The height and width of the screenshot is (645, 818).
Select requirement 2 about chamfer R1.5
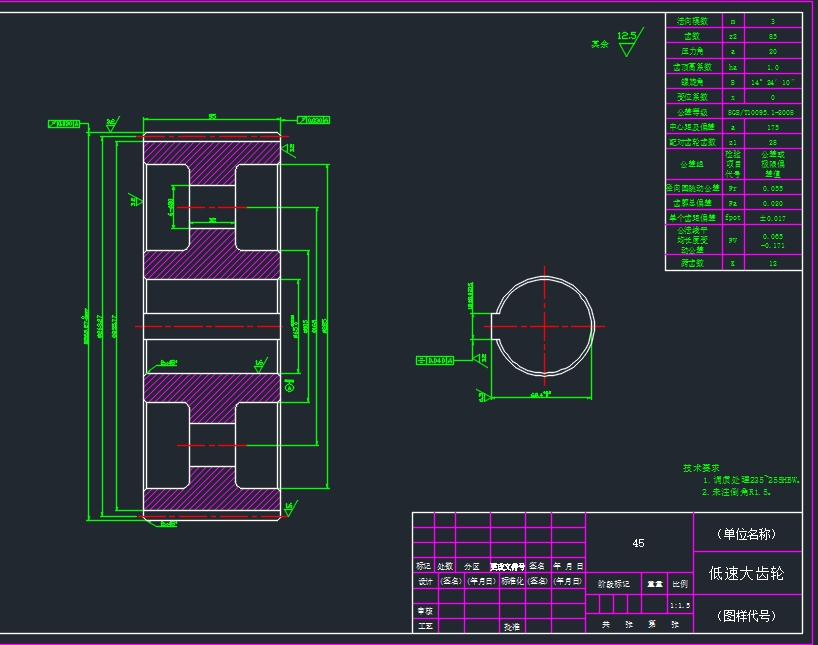(x=736, y=492)
